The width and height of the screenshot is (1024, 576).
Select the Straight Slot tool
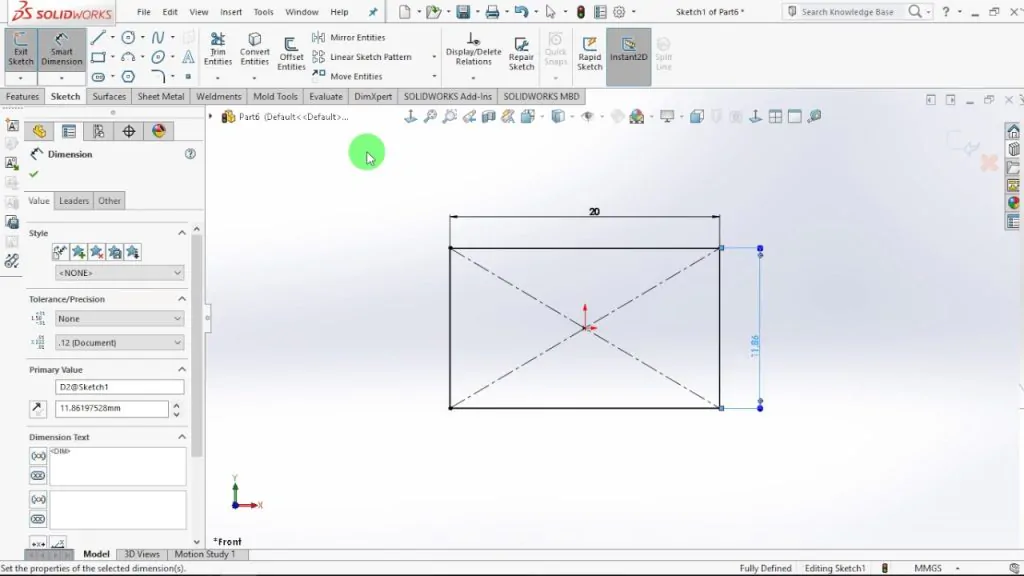[x=98, y=77]
